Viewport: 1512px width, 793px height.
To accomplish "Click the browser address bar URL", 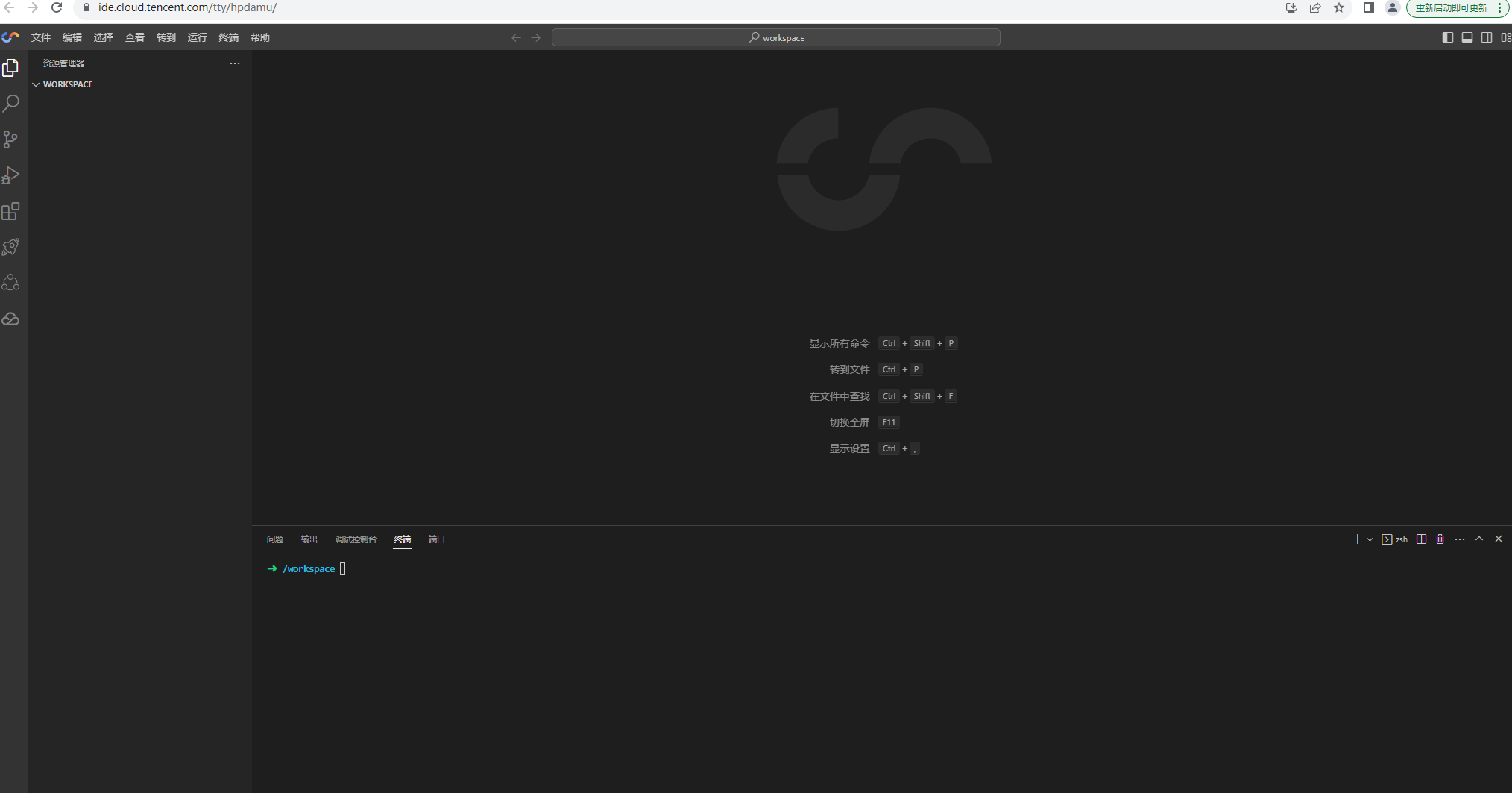I will coord(187,7).
